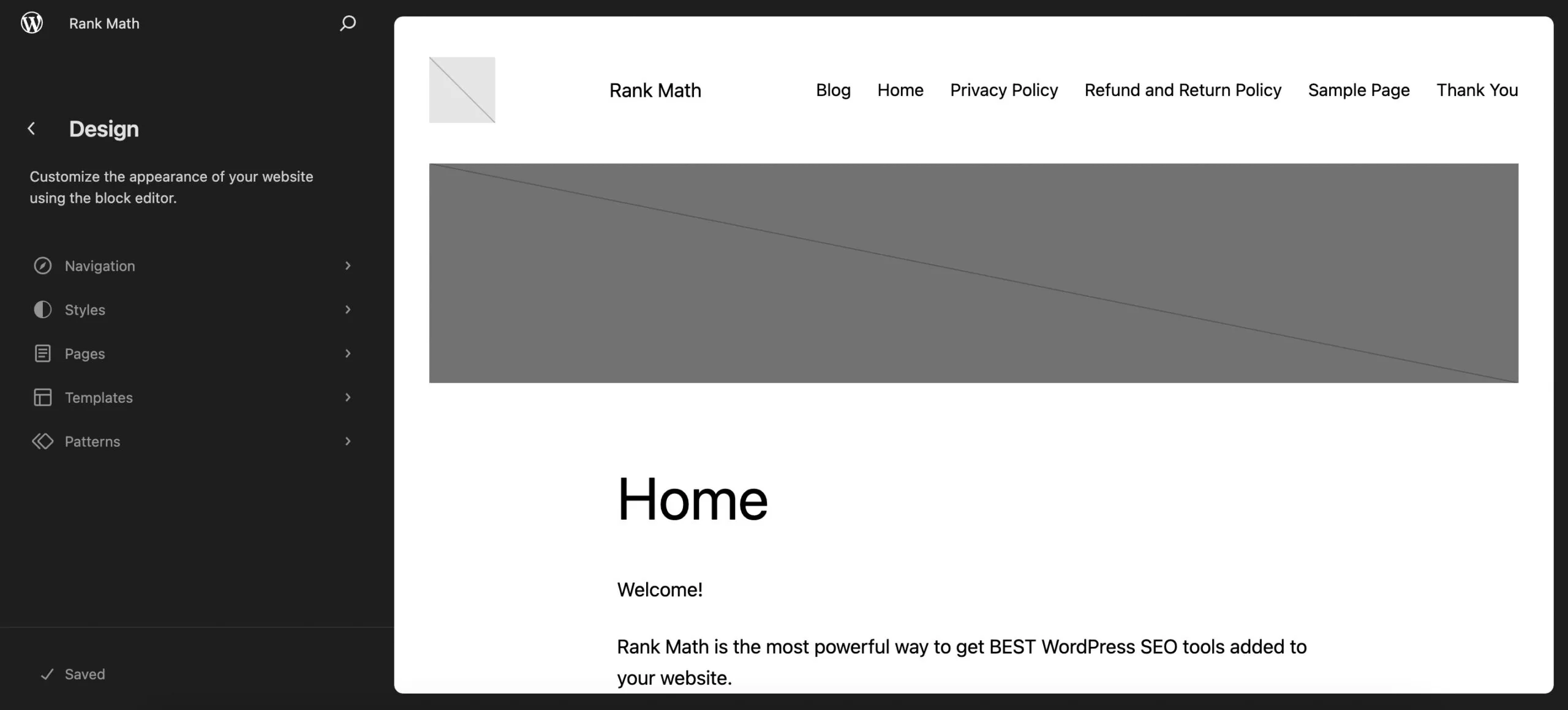Click the saved status checkmark
Image resolution: width=1568 pixels, height=710 pixels.
point(47,674)
